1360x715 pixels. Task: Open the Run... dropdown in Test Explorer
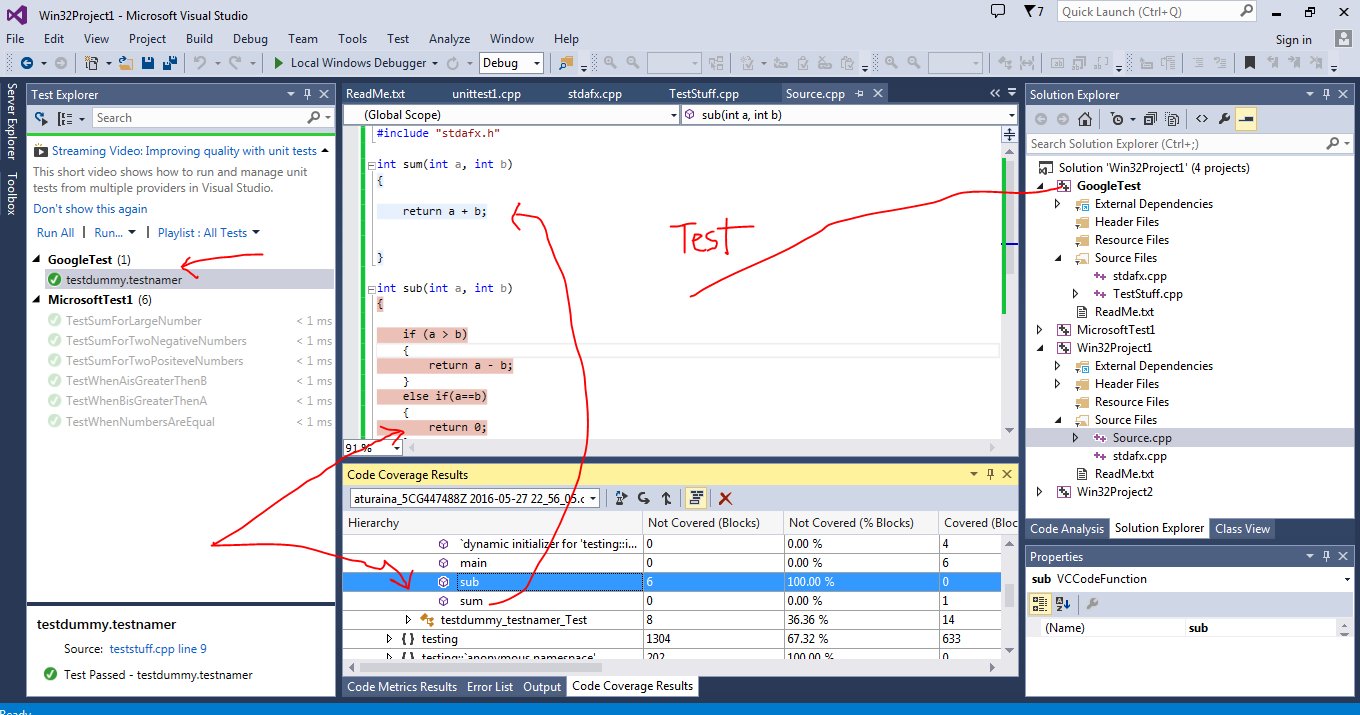click(115, 232)
